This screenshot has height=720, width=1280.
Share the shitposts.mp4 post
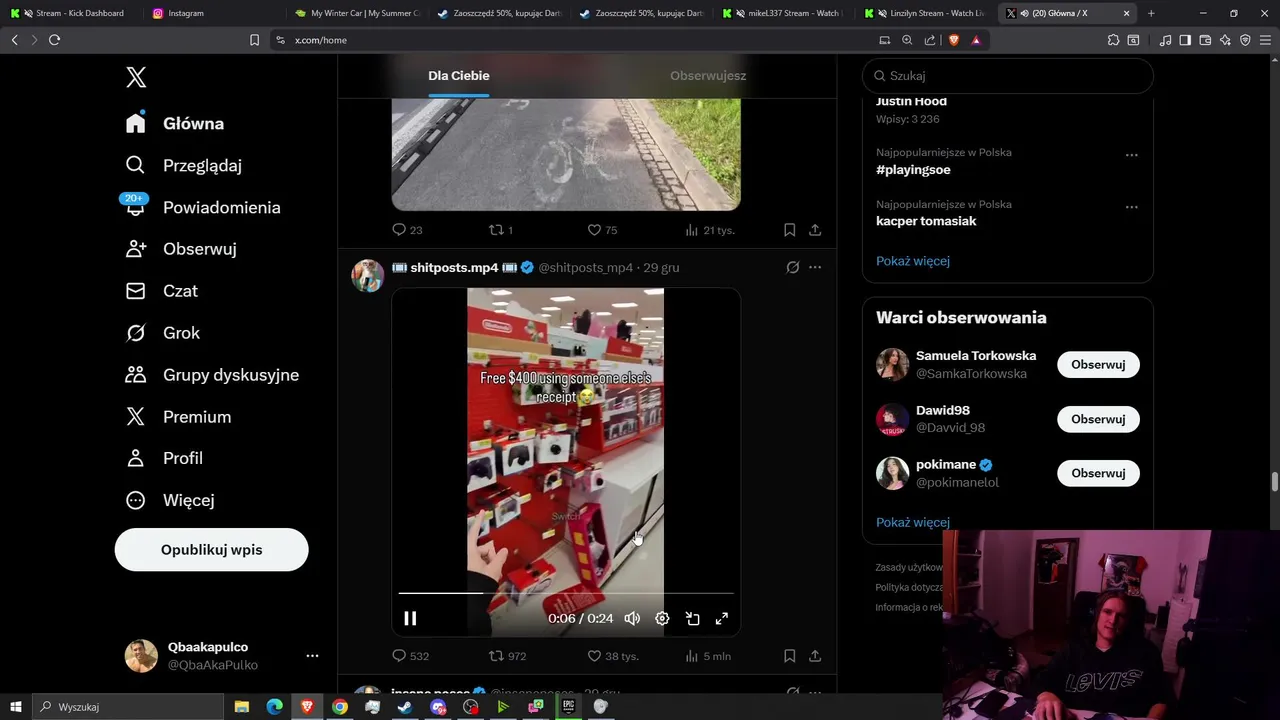coord(815,656)
